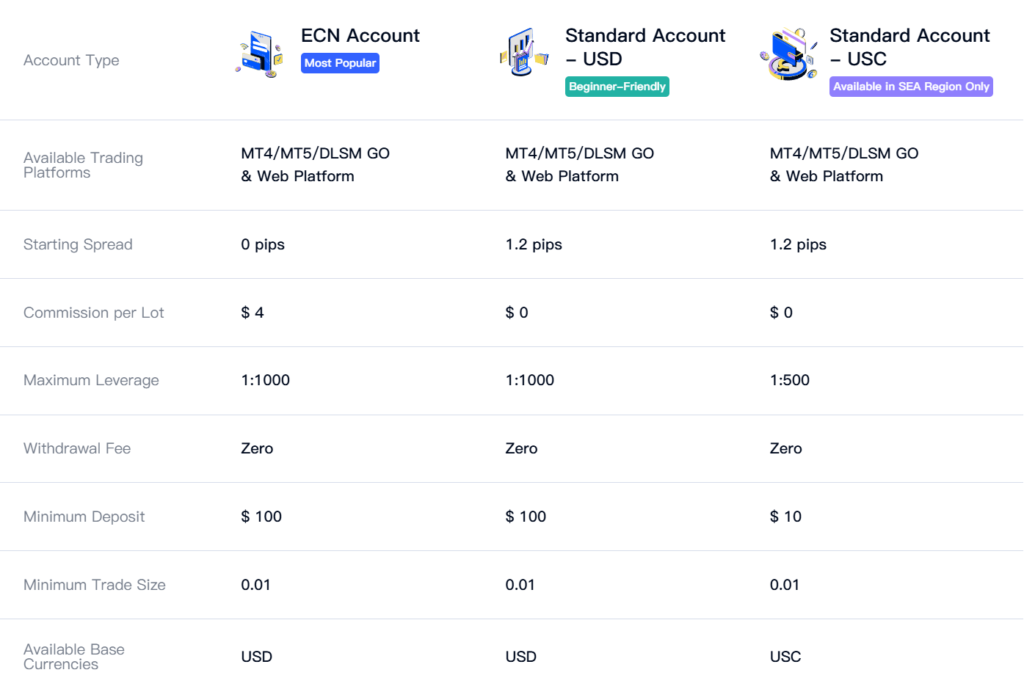
Task: Click the $ 4 commission value
Action: coord(253,312)
